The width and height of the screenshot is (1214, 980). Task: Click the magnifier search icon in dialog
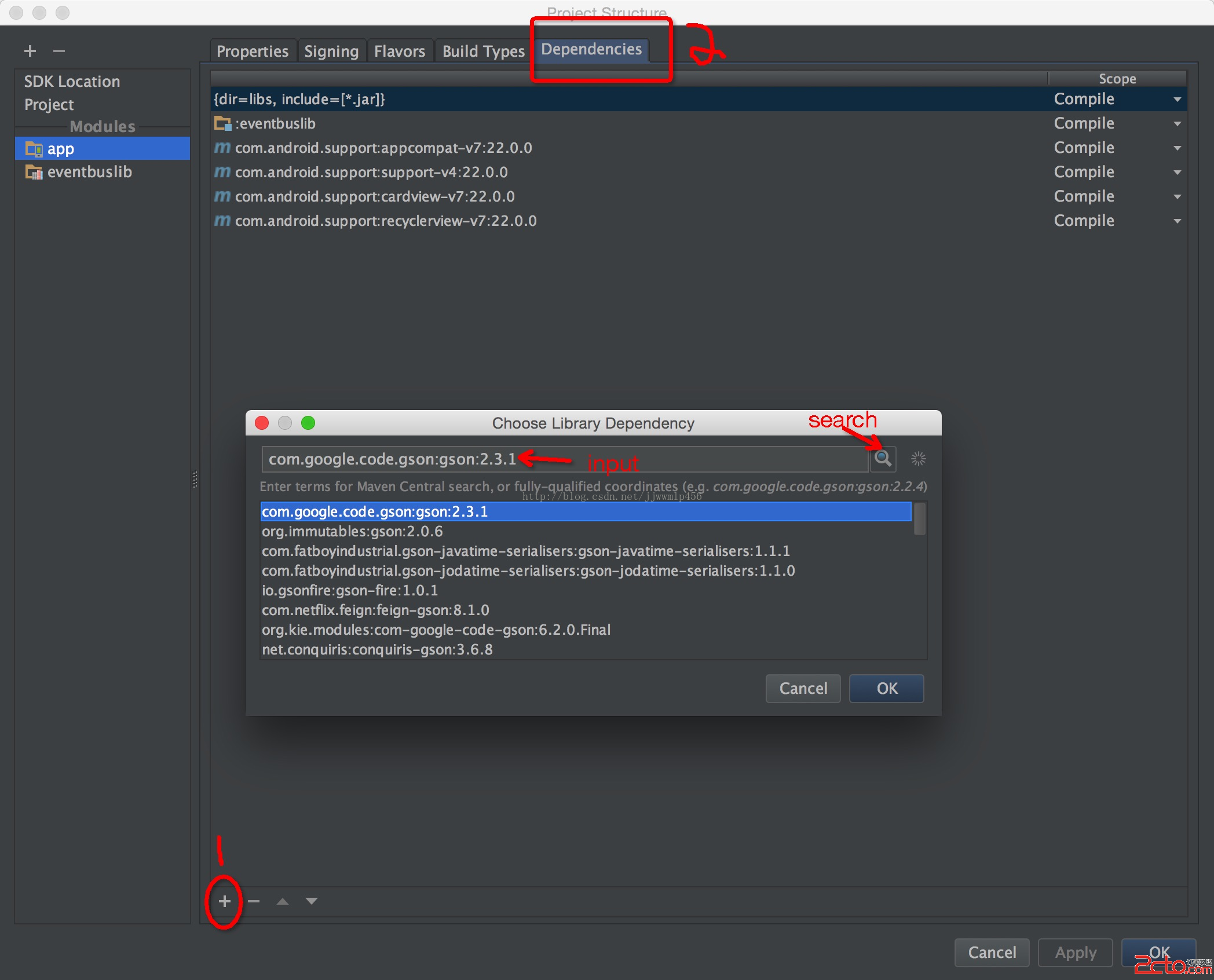[x=883, y=459]
